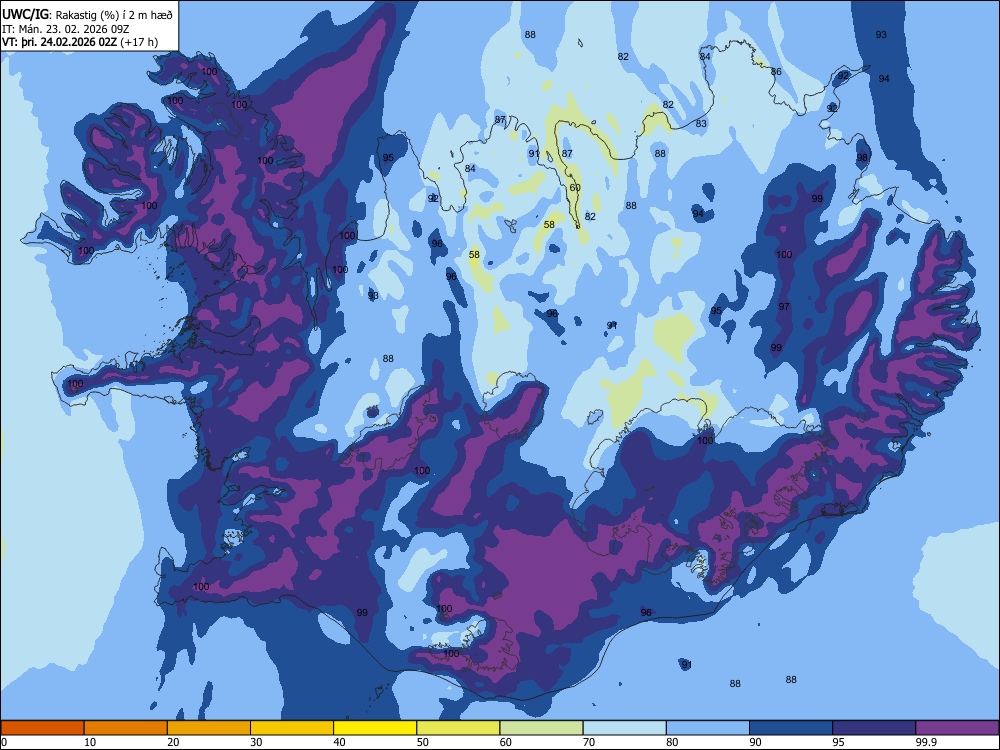Click the legend scale label "40"
This screenshot has width=1000, height=750.
340,742
